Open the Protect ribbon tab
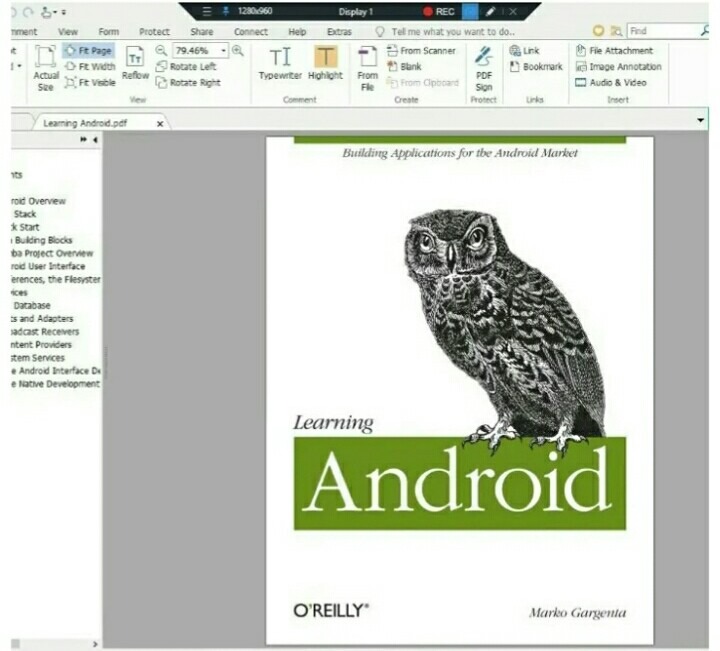This screenshot has width=720, height=651. pos(154,32)
